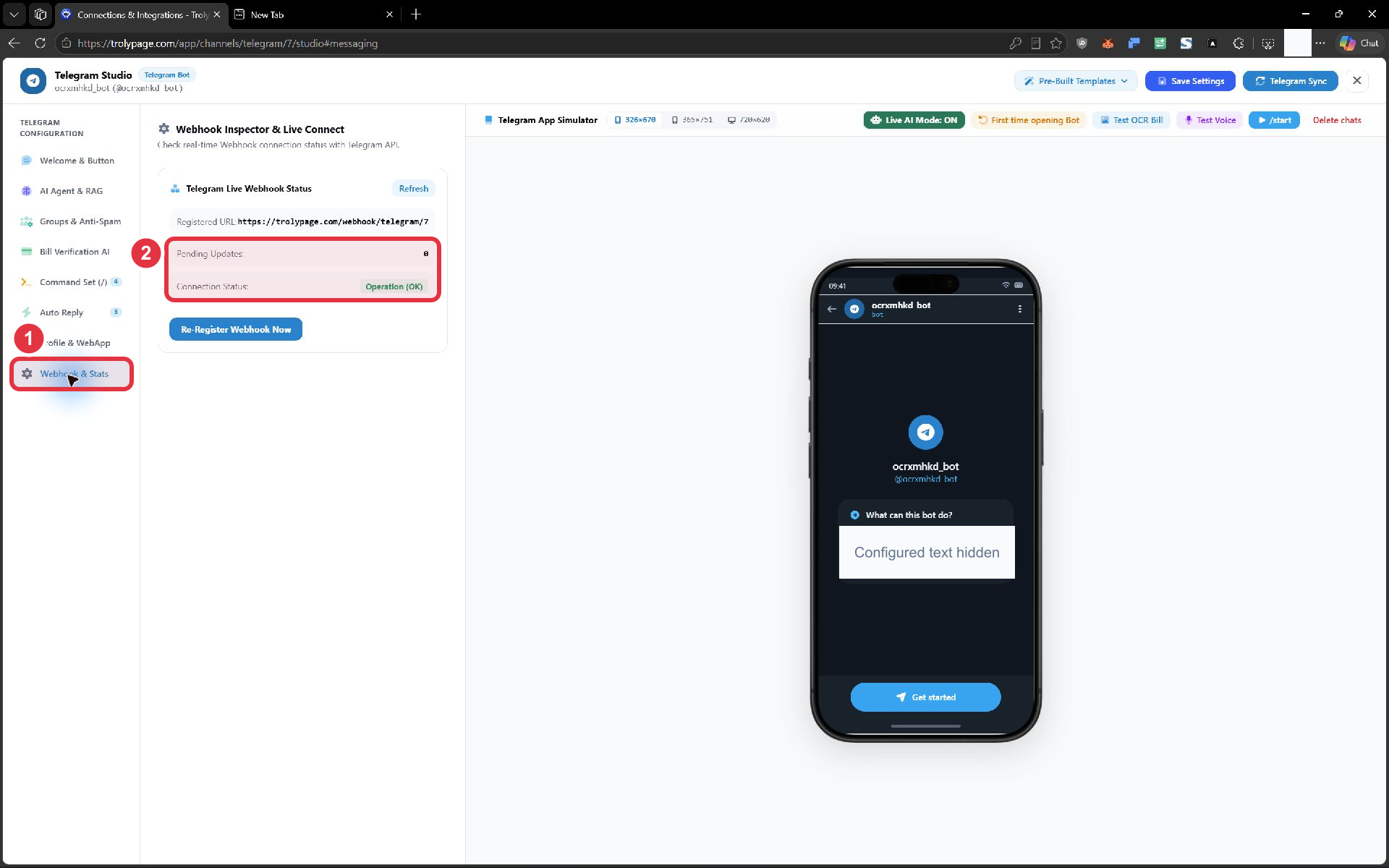Close Telegram Studio with X icon
The width and height of the screenshot is (1389, 868).
point(1357,81)
